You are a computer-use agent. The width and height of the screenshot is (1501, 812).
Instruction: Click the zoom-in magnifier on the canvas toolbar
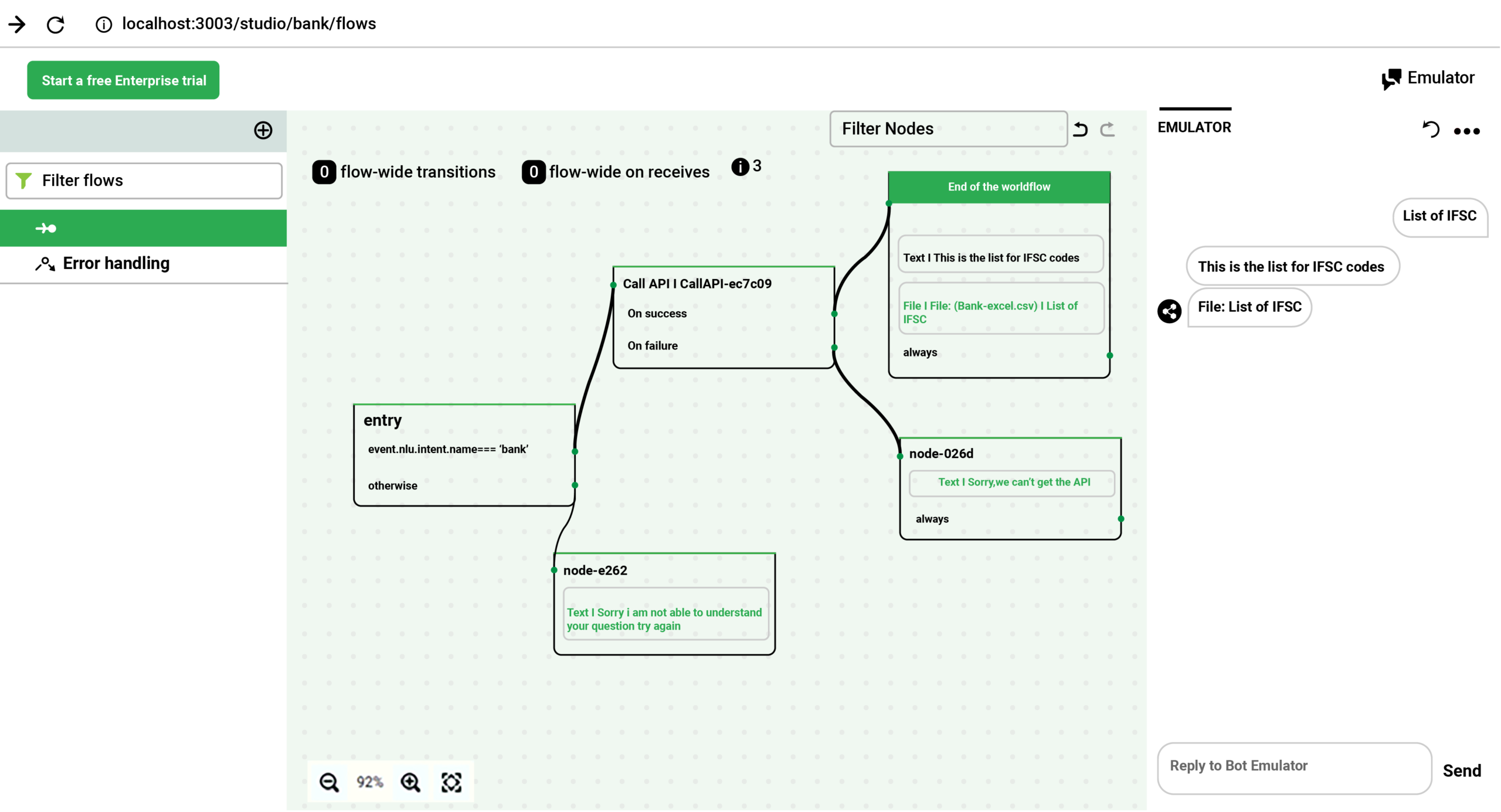click(x=409, y=782)
